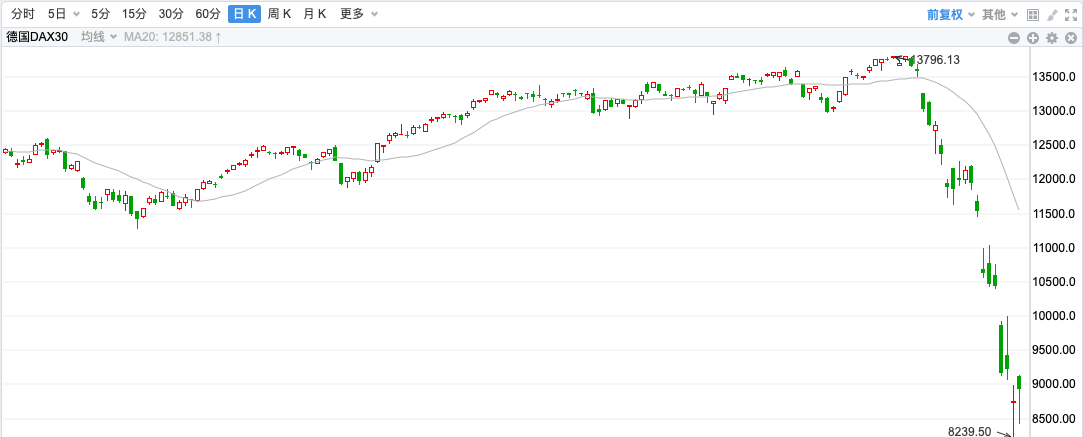
Task: Switch to 60分 minute chart
Action: tap(208, 14)
